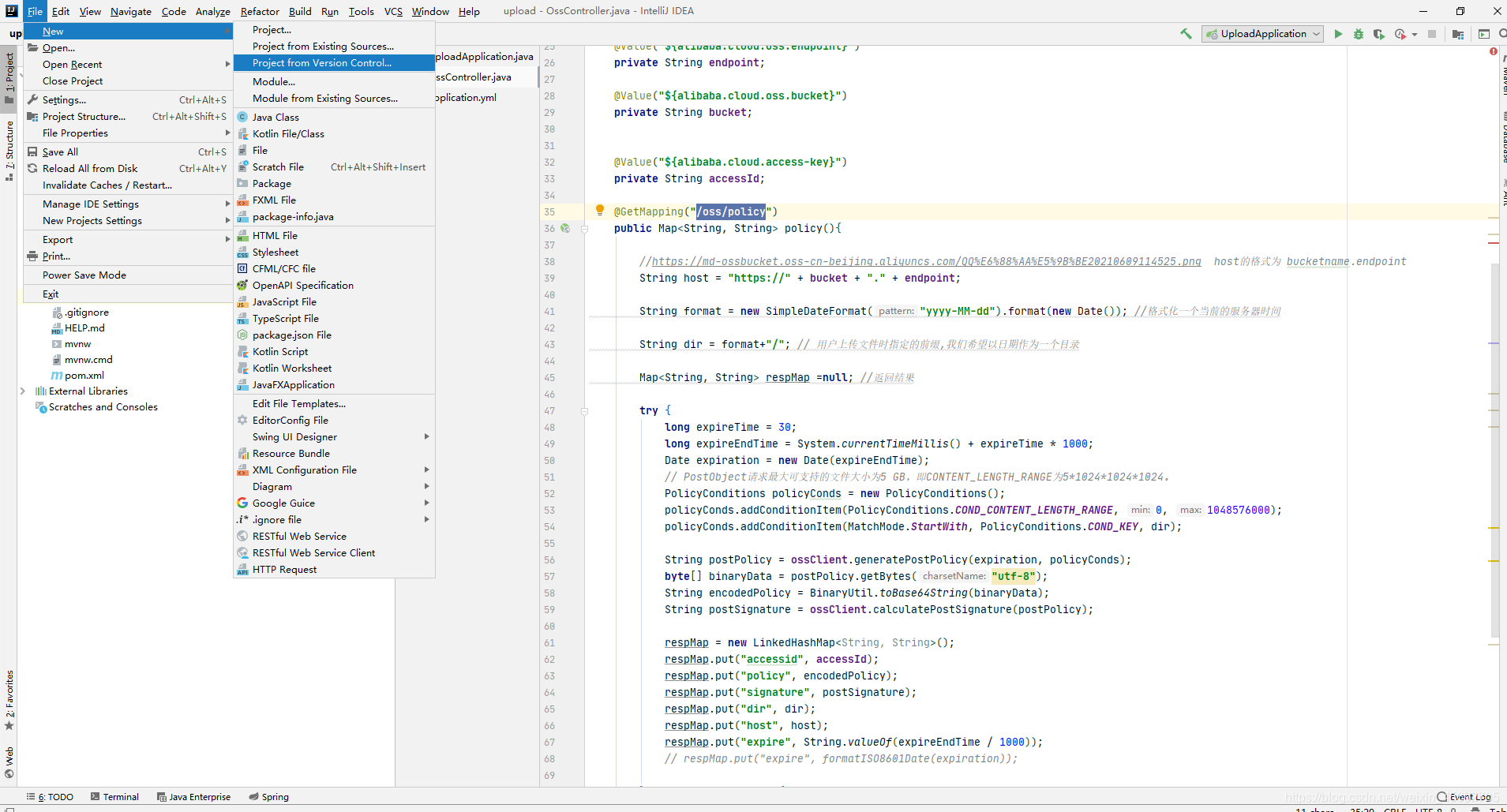Click the green Run button in toolbar
Screen dimensions: 1507x812
[x=1338, y=34]
